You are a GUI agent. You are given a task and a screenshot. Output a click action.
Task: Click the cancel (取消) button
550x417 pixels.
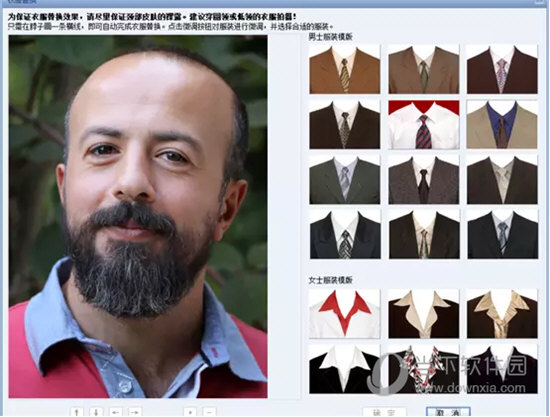(448, 412)
